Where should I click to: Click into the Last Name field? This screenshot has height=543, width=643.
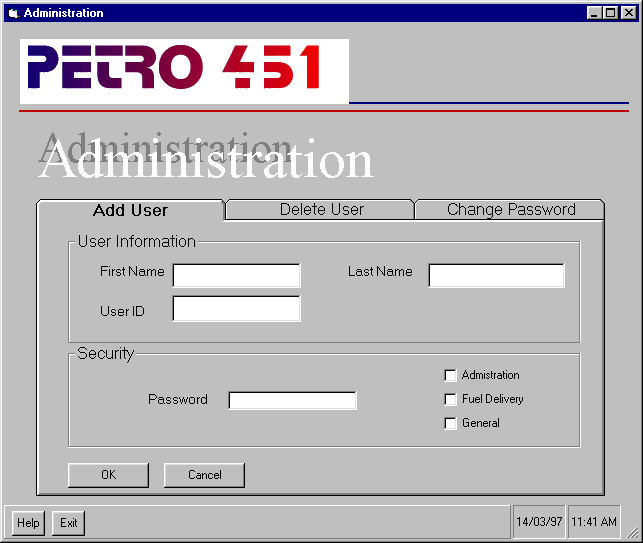click(496, 275)
